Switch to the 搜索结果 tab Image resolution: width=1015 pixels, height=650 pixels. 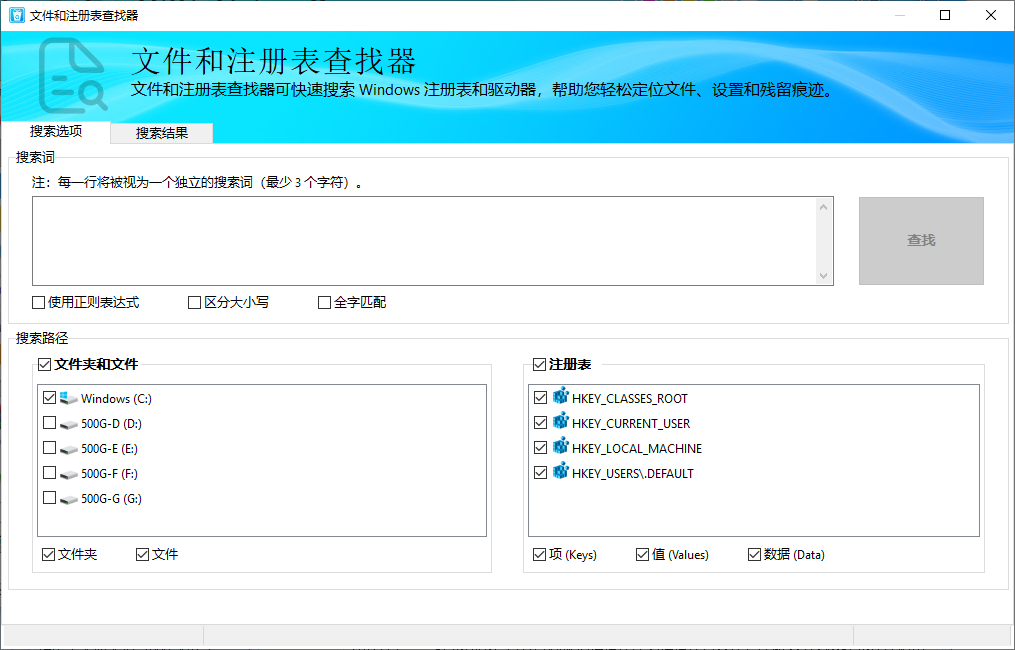[x=161, y=133]
